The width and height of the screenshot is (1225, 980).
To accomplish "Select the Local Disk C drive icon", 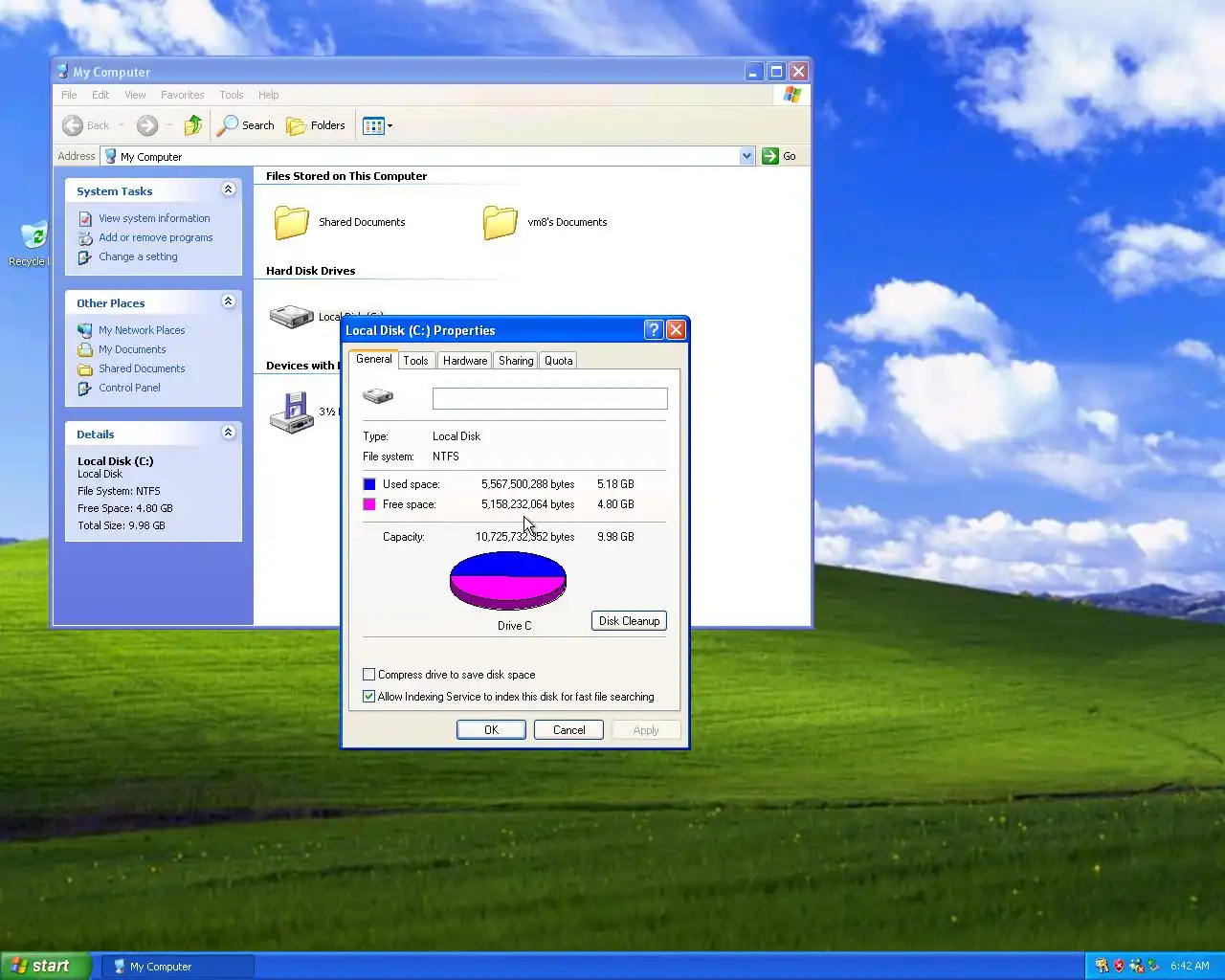I will point(291,316).
